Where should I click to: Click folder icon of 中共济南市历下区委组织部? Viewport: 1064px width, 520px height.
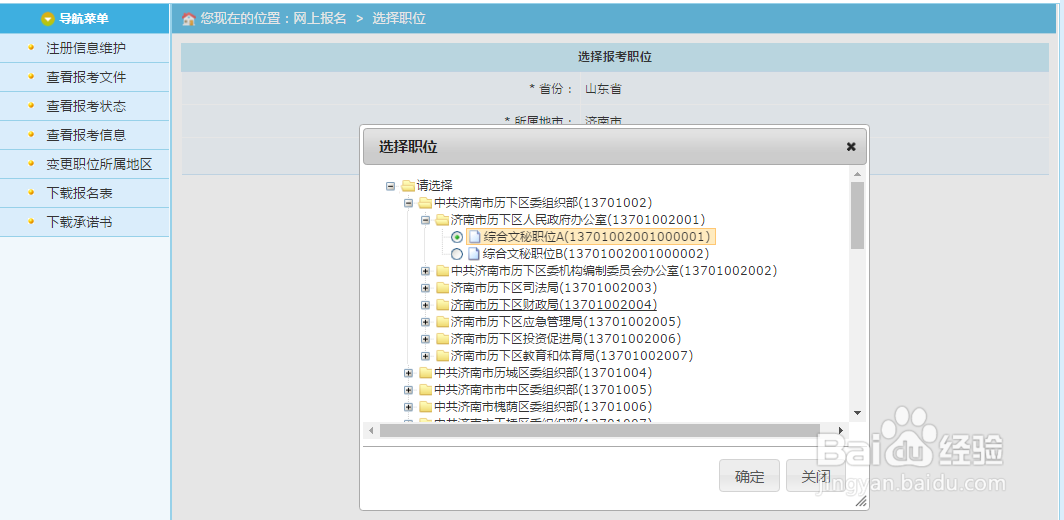coord(425,202)
